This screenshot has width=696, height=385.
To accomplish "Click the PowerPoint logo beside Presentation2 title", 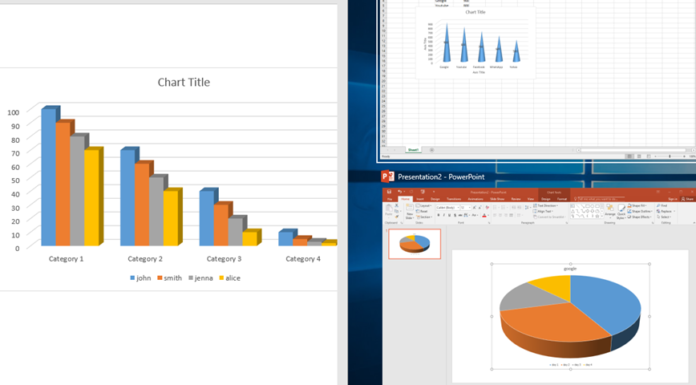I will [x=388, y=176].
